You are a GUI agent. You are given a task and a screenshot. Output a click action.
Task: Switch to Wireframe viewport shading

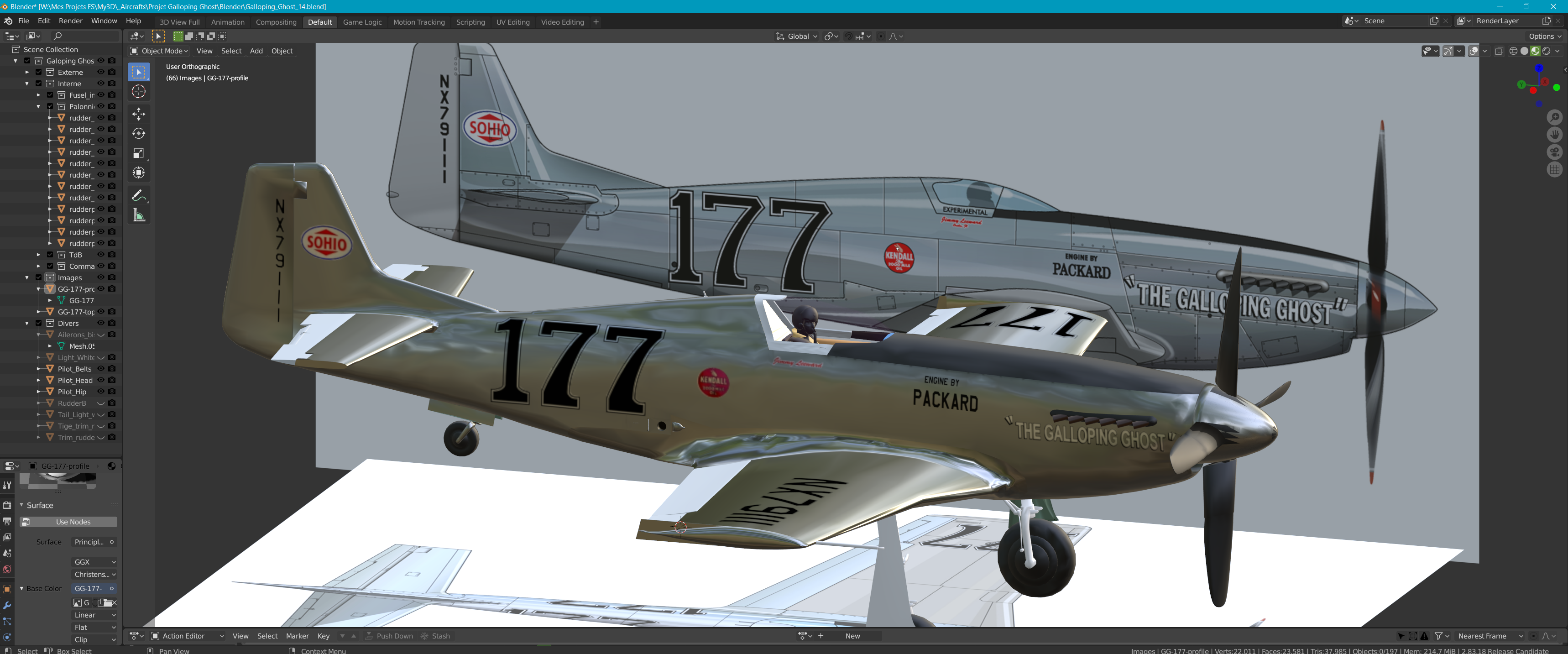pos(1513,51)
